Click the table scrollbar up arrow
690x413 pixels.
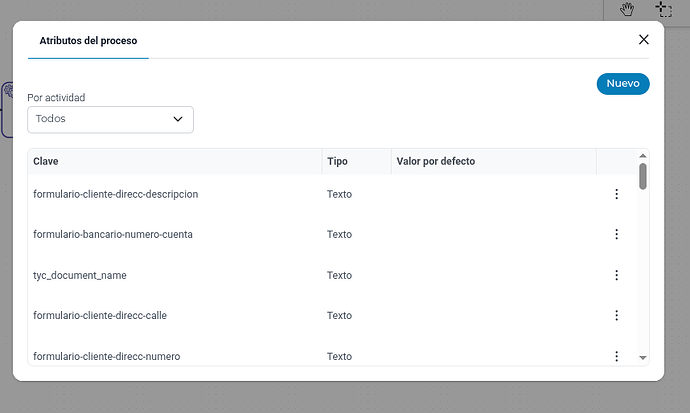point(642,156)
